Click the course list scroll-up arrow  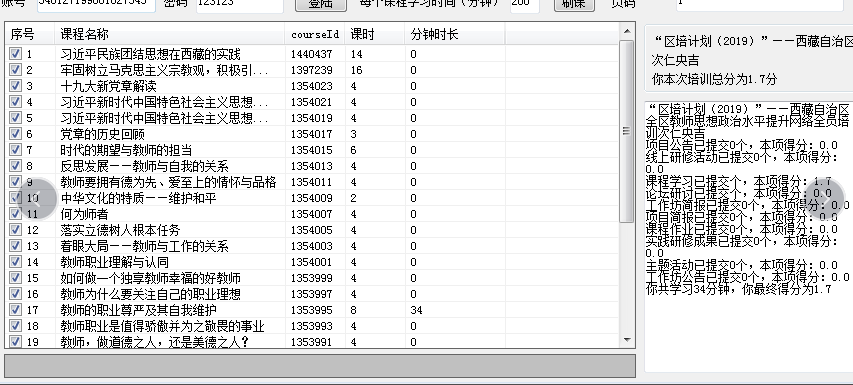pyautogui.click(x=627, y=31)
